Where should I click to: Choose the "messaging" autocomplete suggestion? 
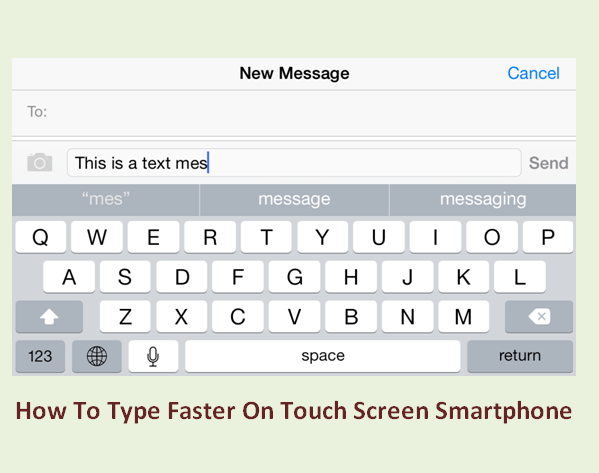pos(483,199)
